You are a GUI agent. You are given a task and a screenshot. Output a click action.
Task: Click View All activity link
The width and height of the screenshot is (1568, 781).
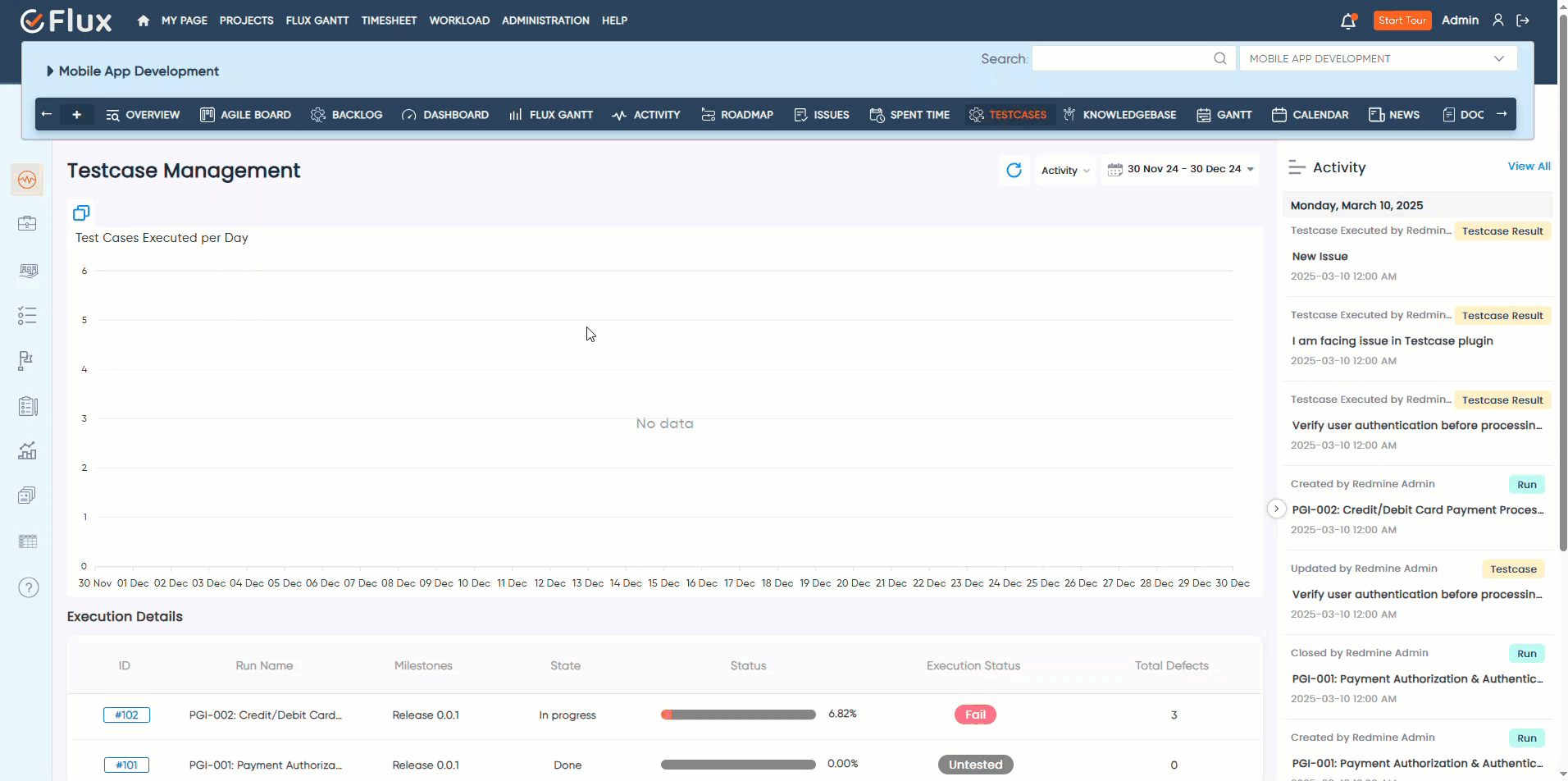coord(1529,166)
